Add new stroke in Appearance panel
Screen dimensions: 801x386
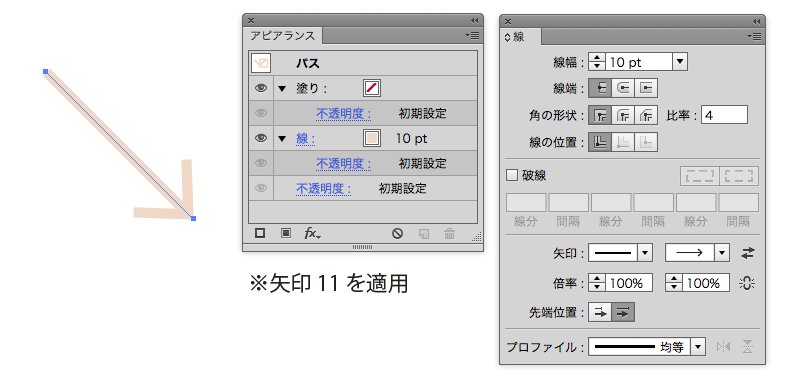coord(260,234)
